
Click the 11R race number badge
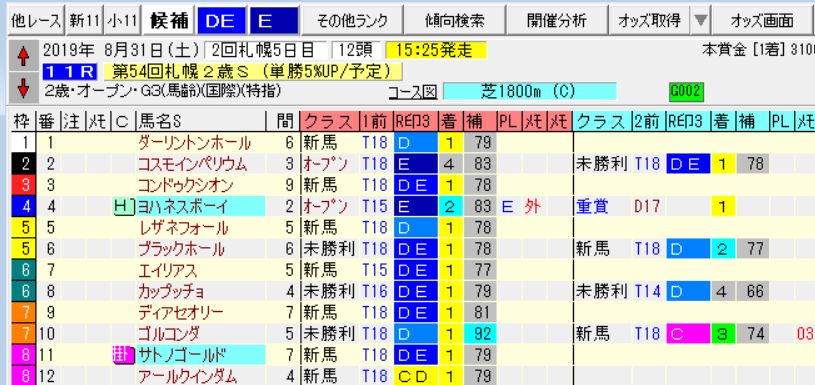coord(71,71)
